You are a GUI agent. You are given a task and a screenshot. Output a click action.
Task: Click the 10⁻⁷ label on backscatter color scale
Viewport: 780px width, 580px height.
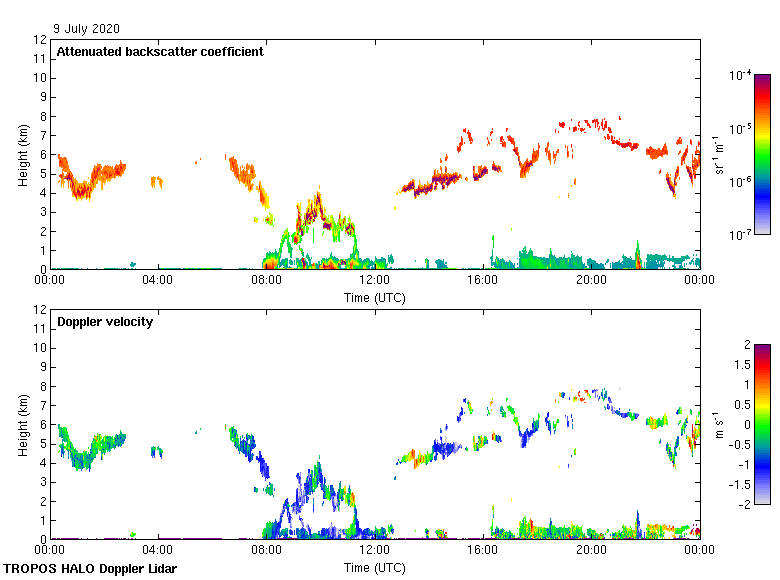[x=740, y=234]
